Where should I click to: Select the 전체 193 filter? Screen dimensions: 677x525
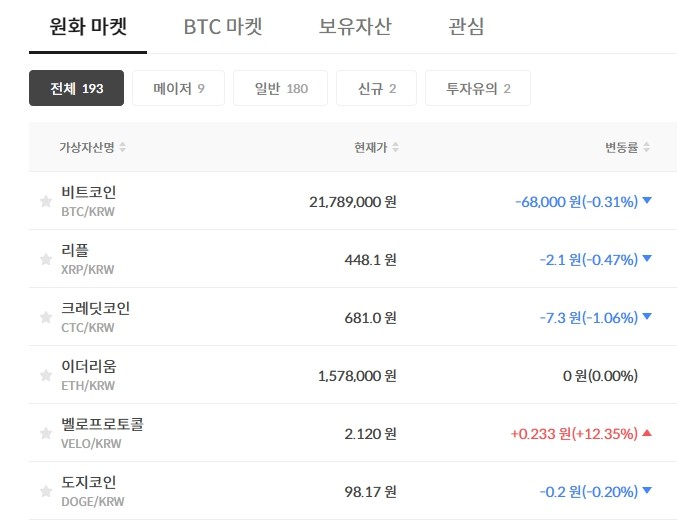point(76,89)
